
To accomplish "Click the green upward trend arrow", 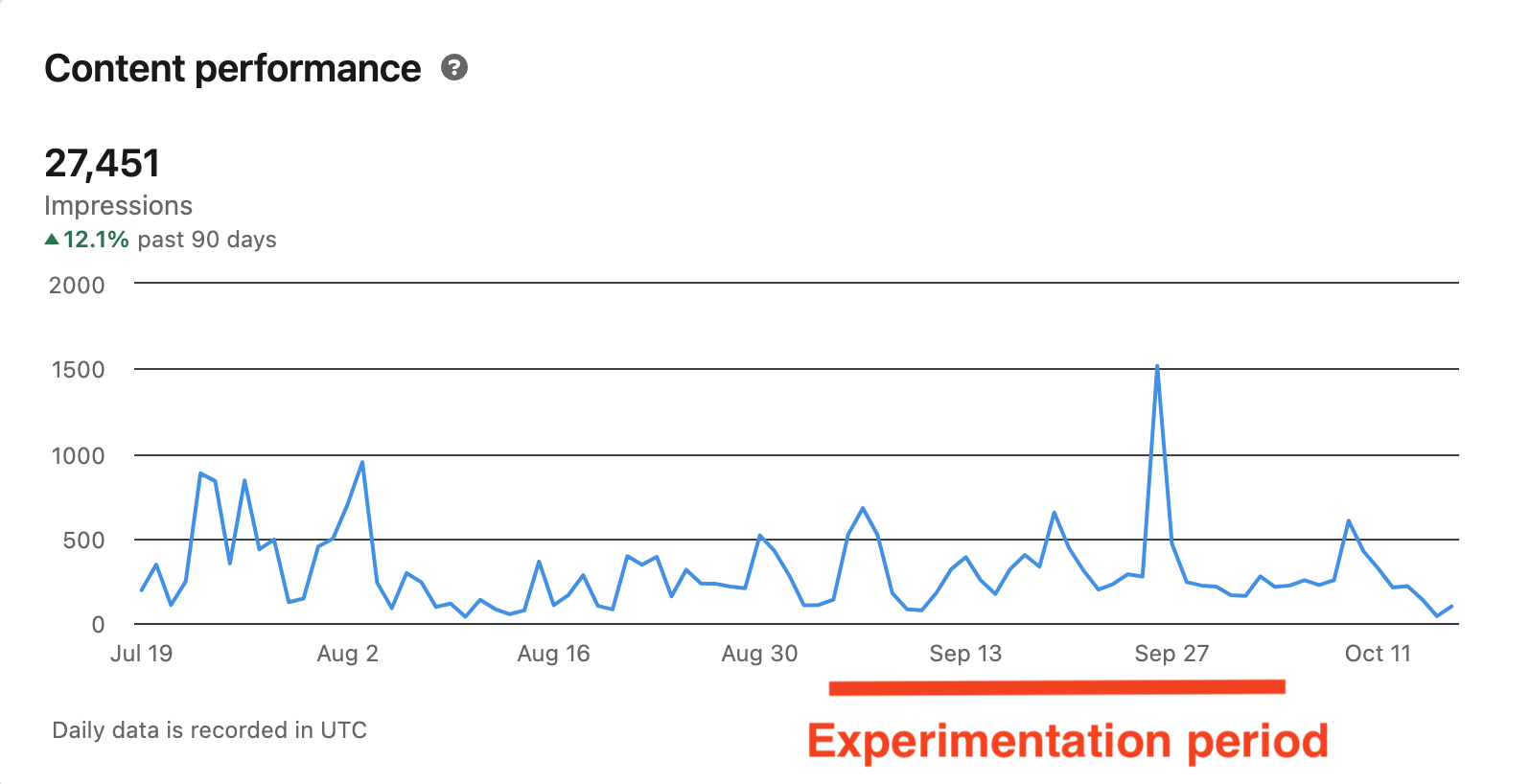I will click(53, 237).
